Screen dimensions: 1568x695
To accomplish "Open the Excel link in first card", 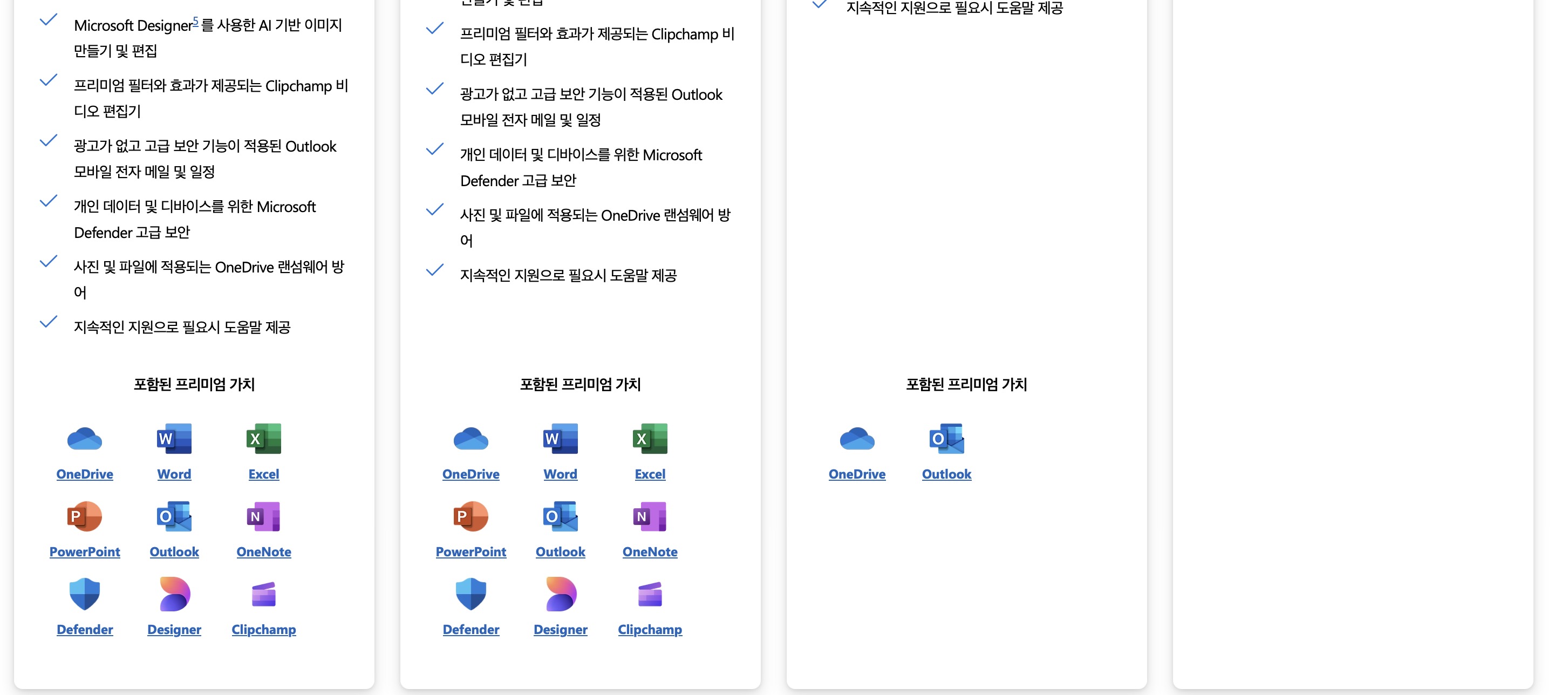I will coord(263,474).
